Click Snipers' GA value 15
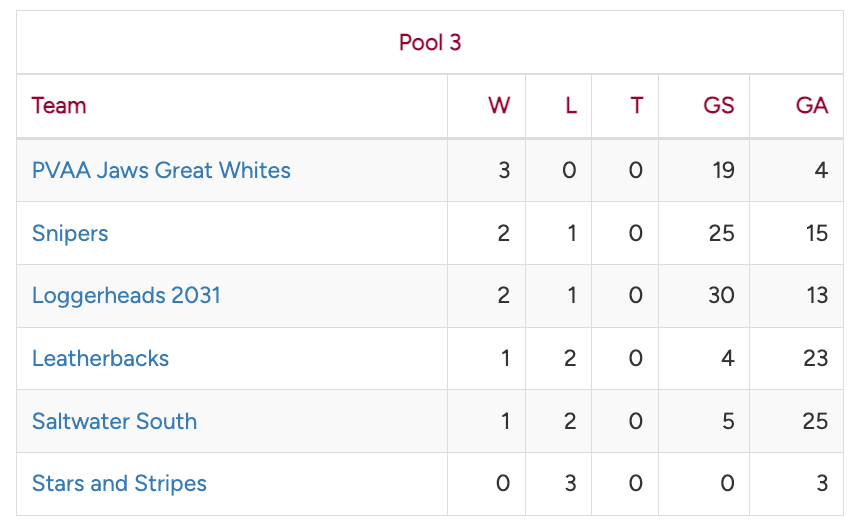856x528 pixels. point(816,233)
